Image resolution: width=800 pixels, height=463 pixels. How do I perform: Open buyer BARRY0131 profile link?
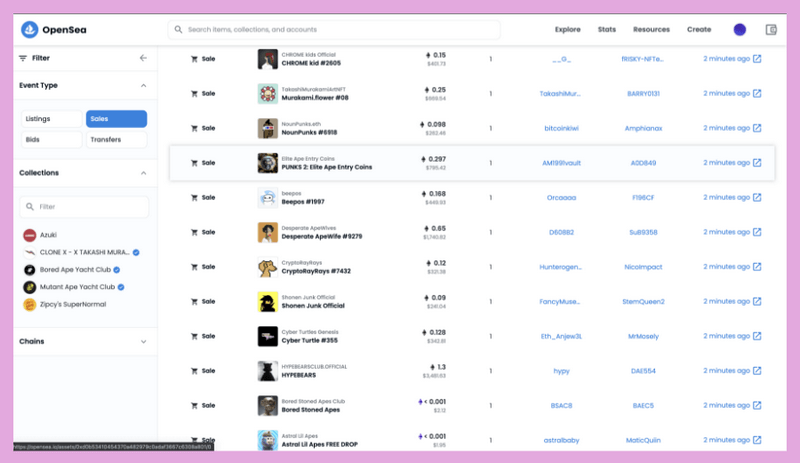pos(643,93)
